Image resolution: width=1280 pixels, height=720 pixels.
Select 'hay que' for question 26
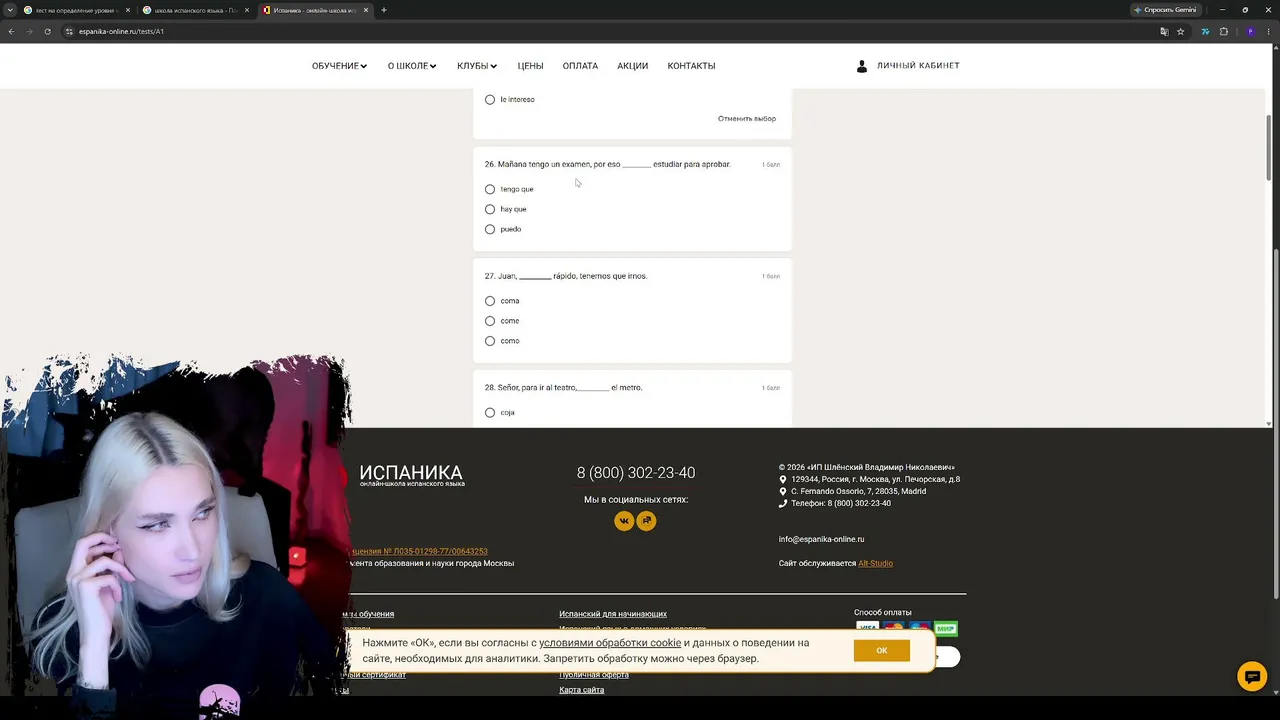point(490,209)
